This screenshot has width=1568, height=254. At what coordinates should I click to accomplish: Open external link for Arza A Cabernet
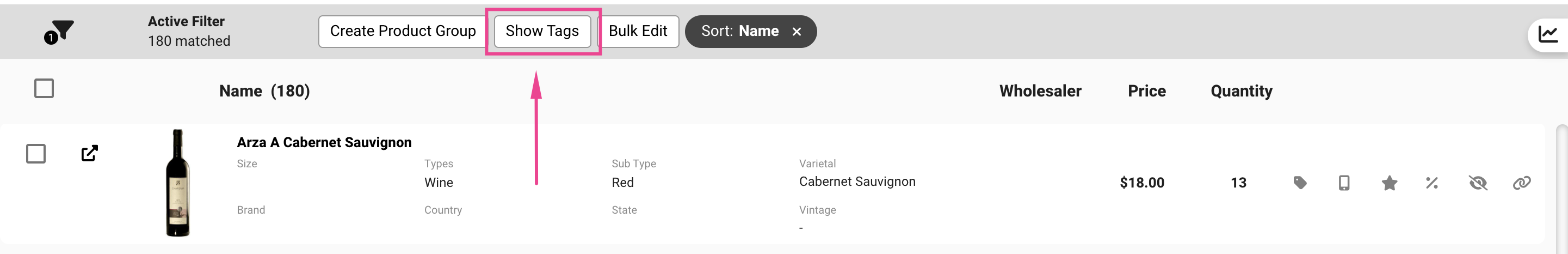(89, 153)
